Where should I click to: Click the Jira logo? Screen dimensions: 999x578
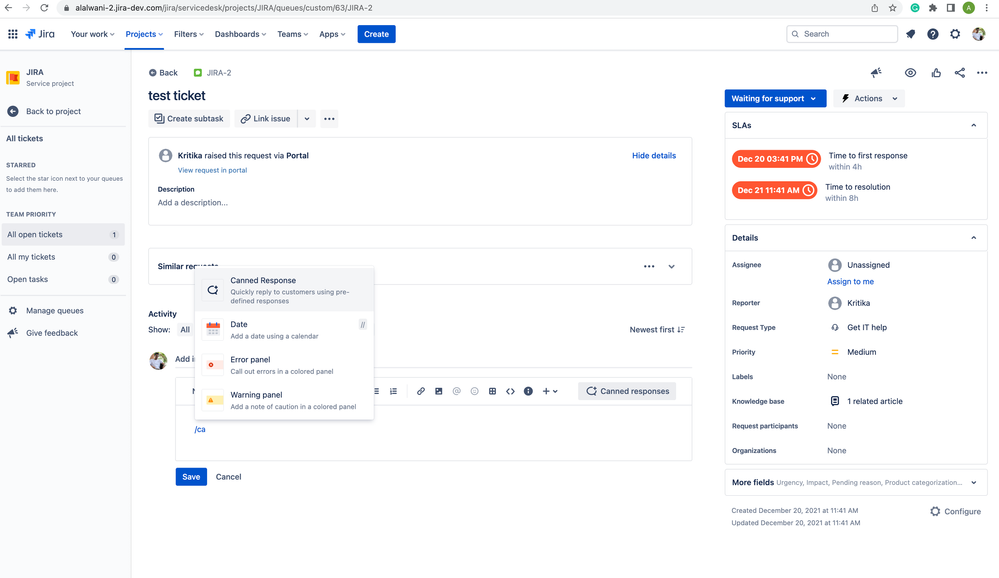point(40,34)
